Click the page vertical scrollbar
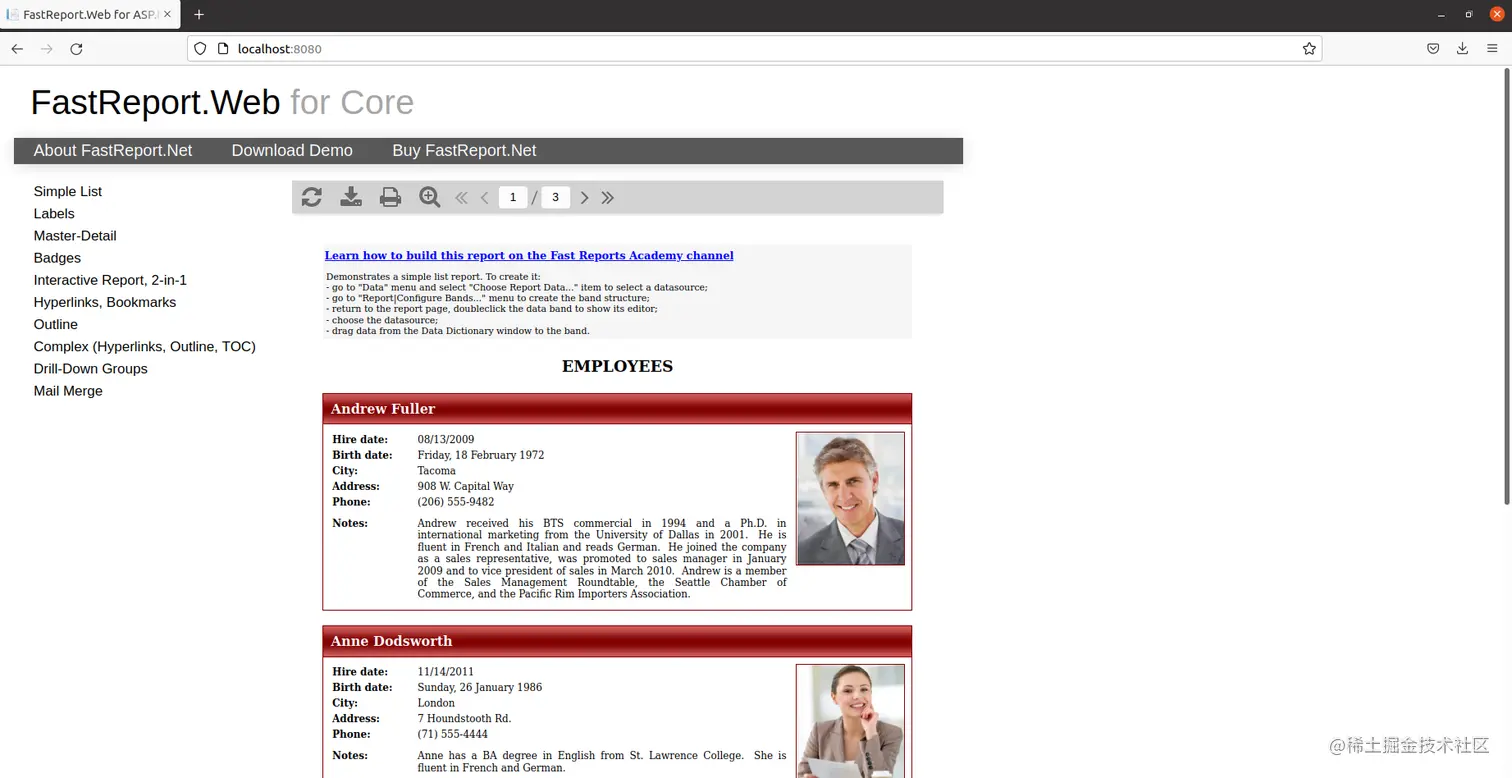Image resolution: width=1512 pixels, height=778 pixels. 1506,285
